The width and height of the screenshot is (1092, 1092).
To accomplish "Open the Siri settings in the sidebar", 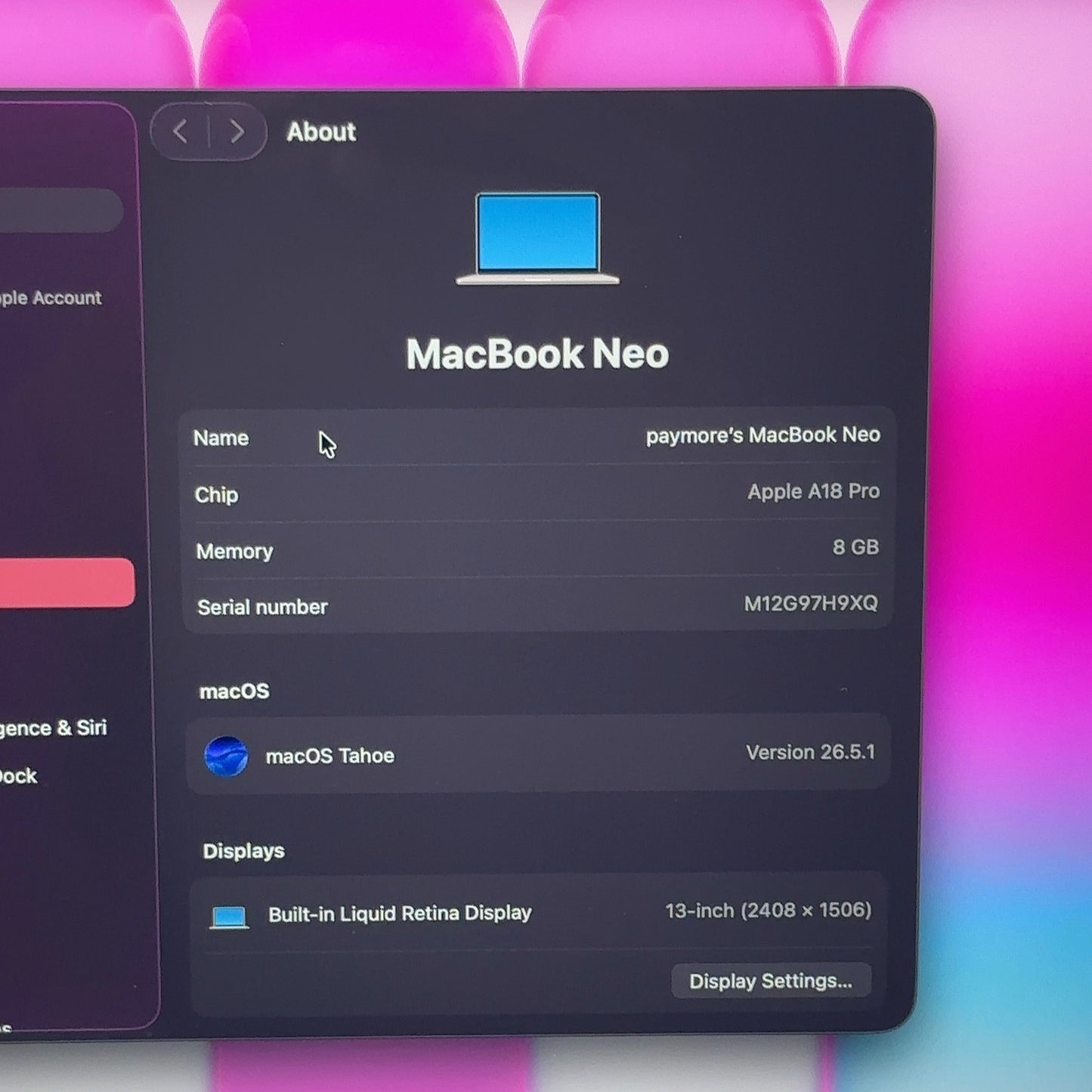I will (53, 728).
